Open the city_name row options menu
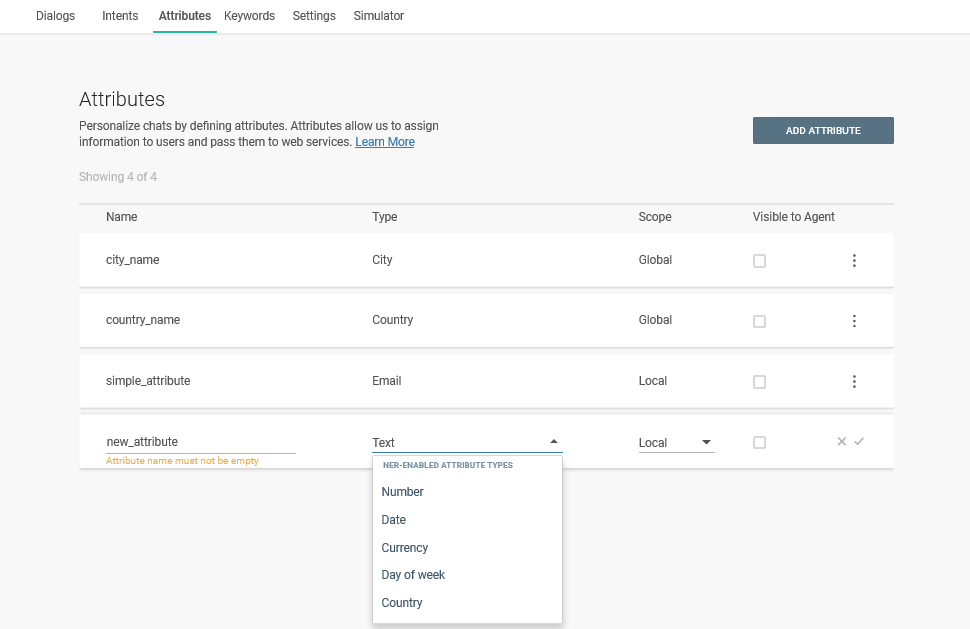 [854, 261]
